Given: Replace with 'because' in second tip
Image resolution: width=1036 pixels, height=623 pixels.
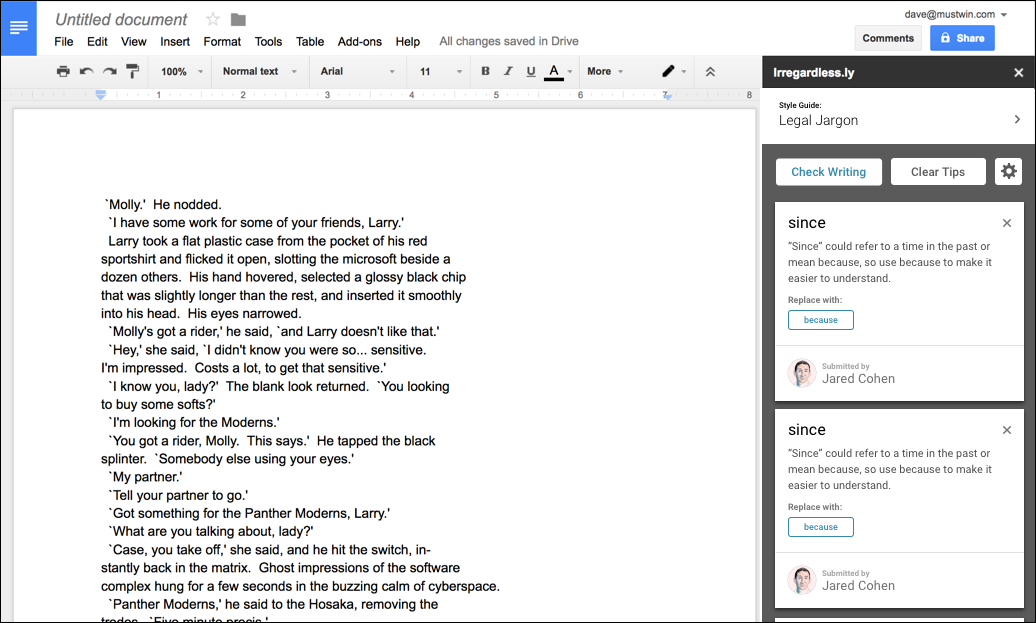Looking at the screenshot, I should 821,527.
